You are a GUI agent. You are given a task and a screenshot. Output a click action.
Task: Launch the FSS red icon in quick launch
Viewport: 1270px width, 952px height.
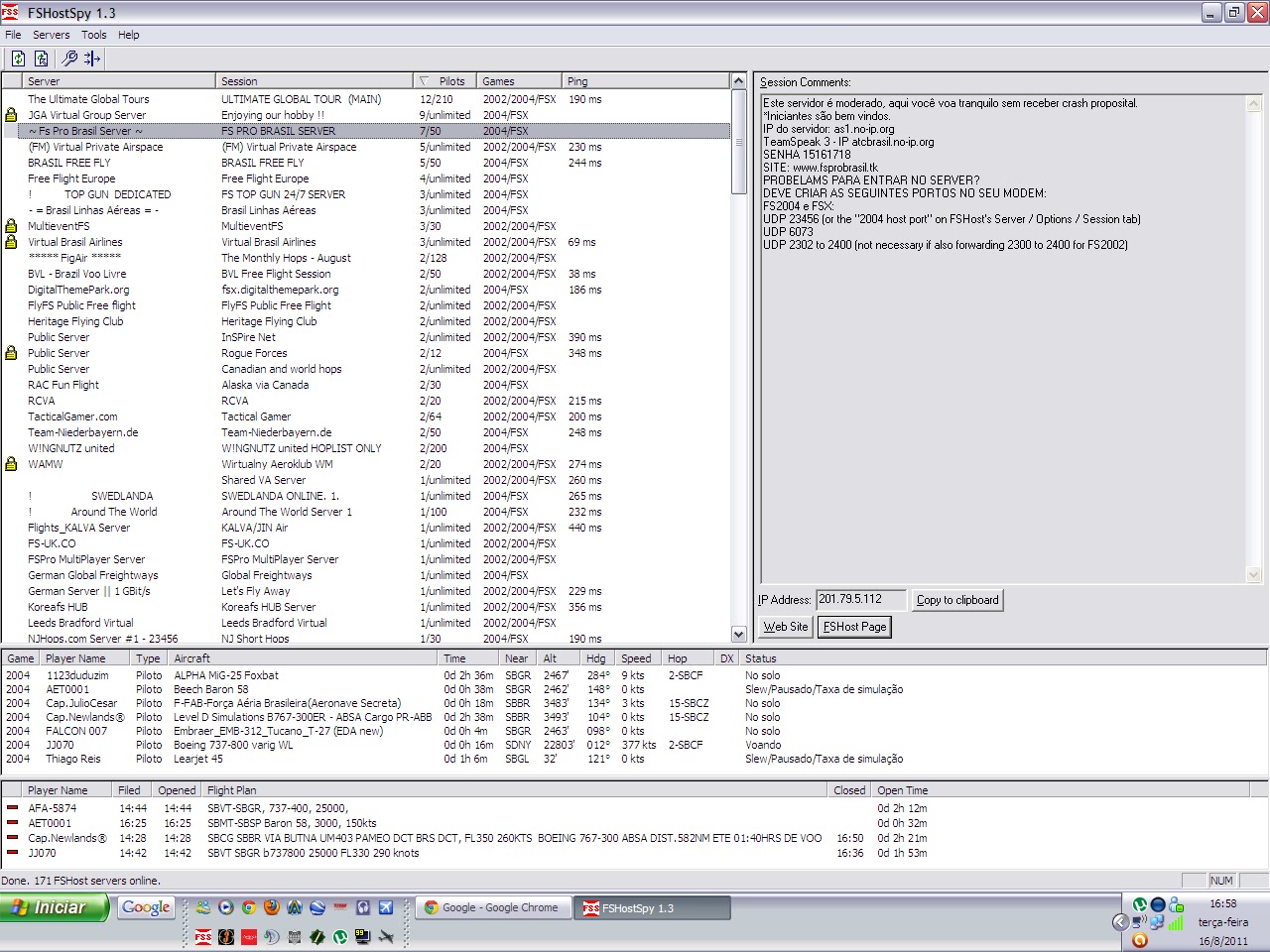pyautogui.click(x=202, y=936)
